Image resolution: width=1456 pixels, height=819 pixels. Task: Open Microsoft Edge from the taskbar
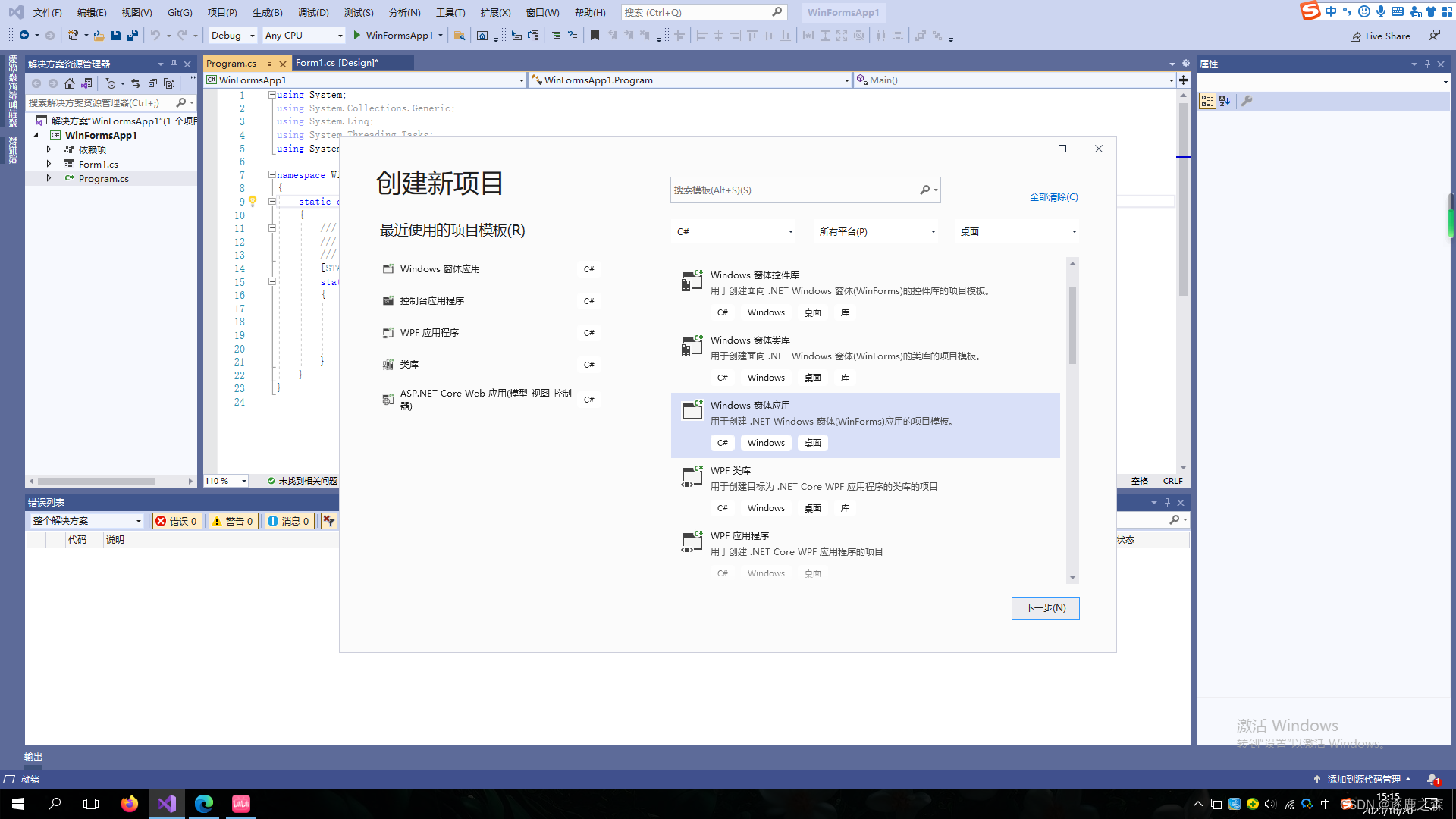tap(204, 804)
